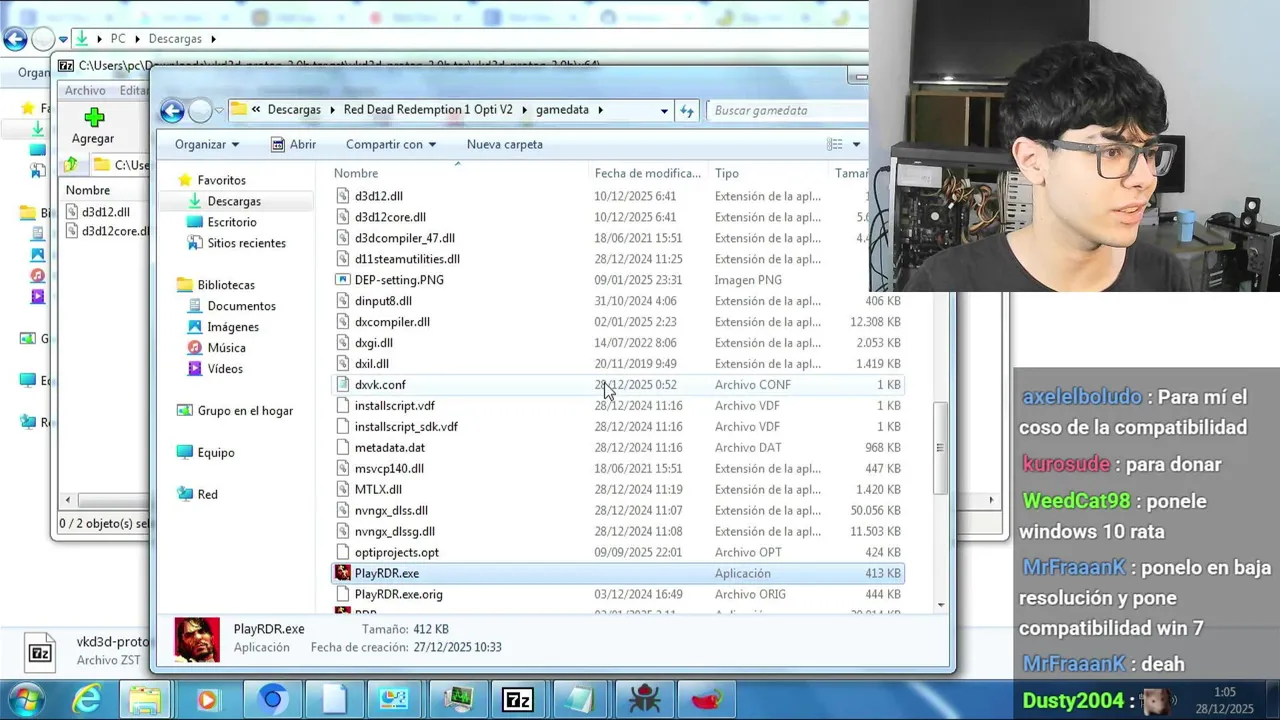Select dxcompiler.dll file

(x=392, y=322)
